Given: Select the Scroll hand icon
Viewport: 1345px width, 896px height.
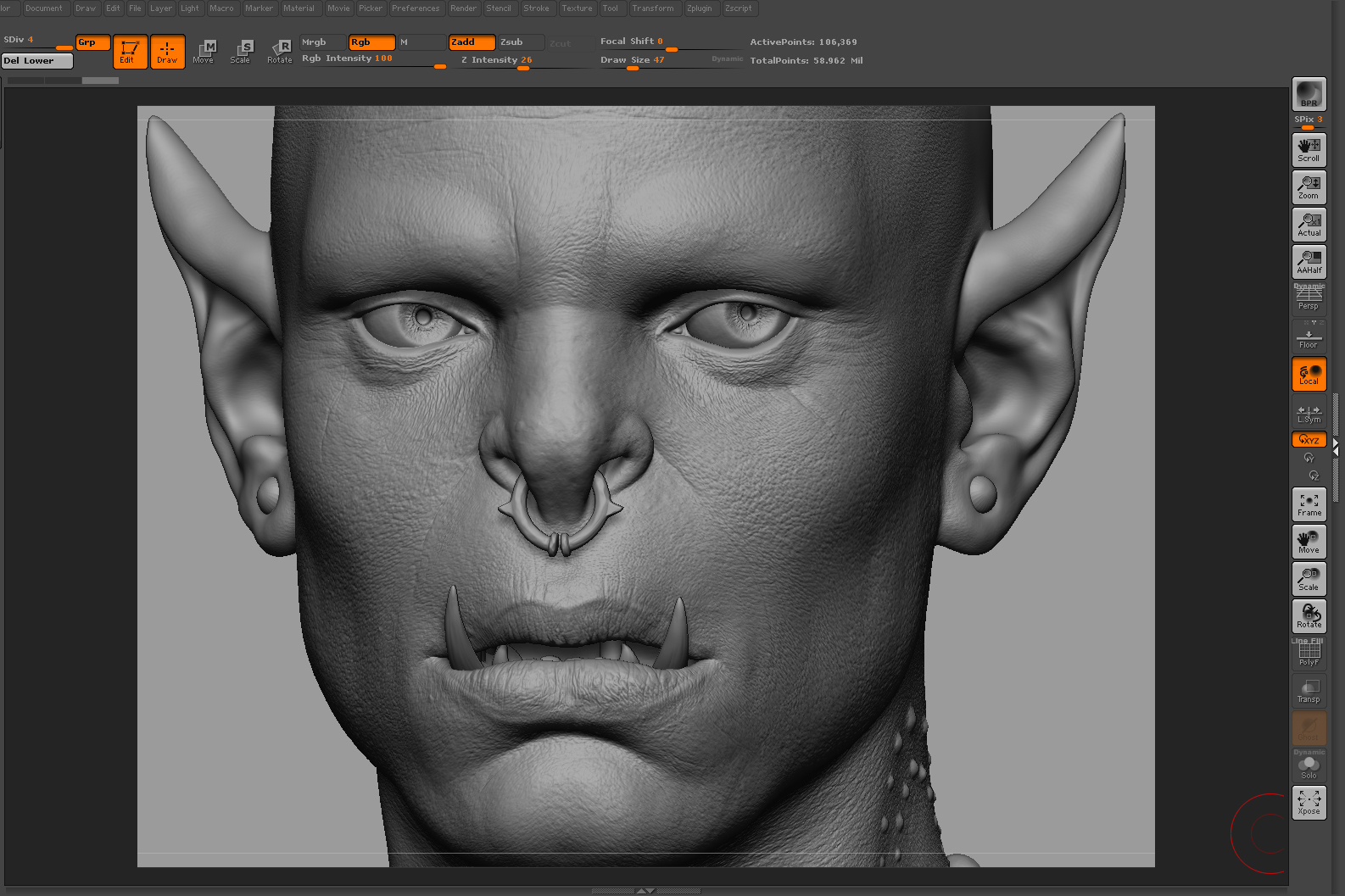Looking at the screenshot, I should coord(1309,150).
